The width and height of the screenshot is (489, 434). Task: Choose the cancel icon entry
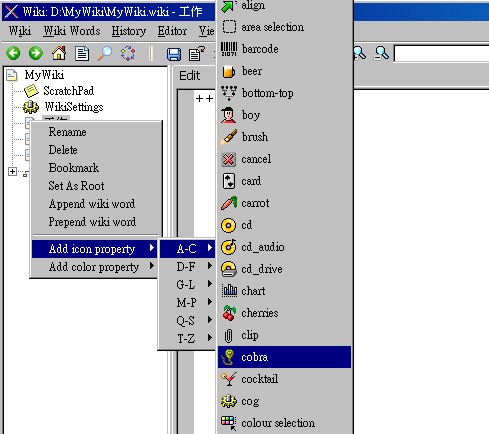click(285, 159)
